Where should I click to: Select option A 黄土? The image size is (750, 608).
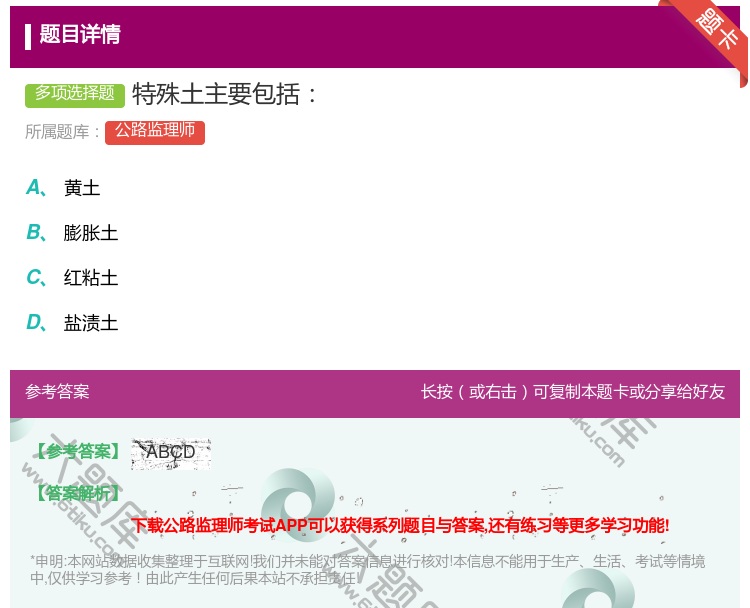point(82,188)
